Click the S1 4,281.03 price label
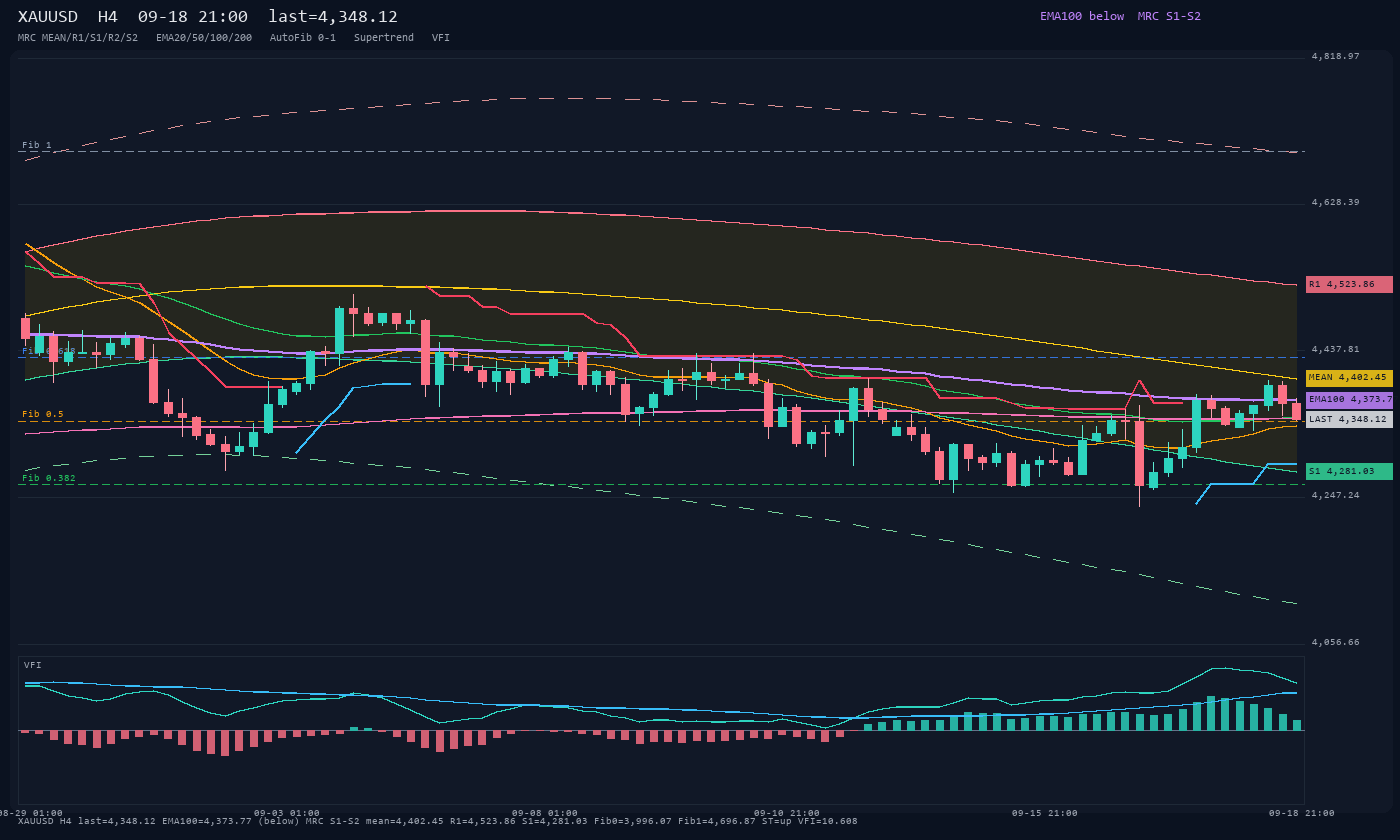 [x=1349, y=471]
